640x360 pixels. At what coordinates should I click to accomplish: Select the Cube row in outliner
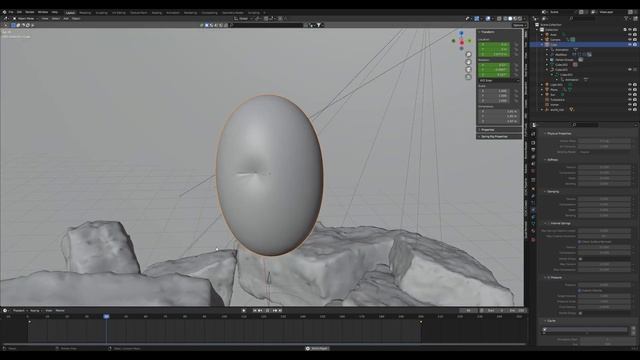584,44
